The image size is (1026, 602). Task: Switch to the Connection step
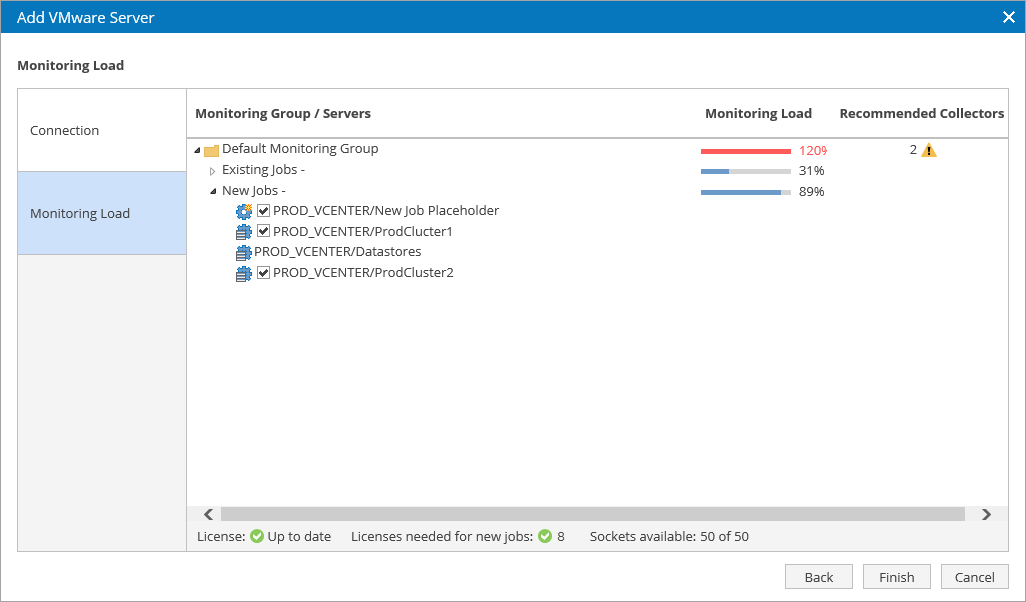click(102, 130)
